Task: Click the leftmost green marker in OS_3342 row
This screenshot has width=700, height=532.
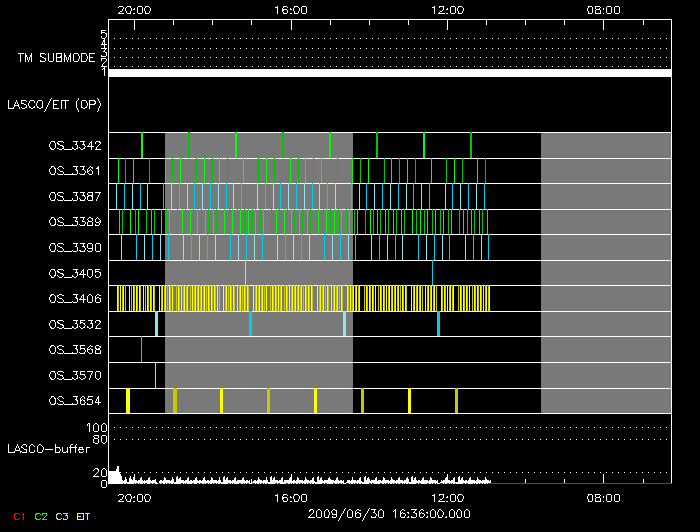Action: pyautogui.click(x=142, y=145)
